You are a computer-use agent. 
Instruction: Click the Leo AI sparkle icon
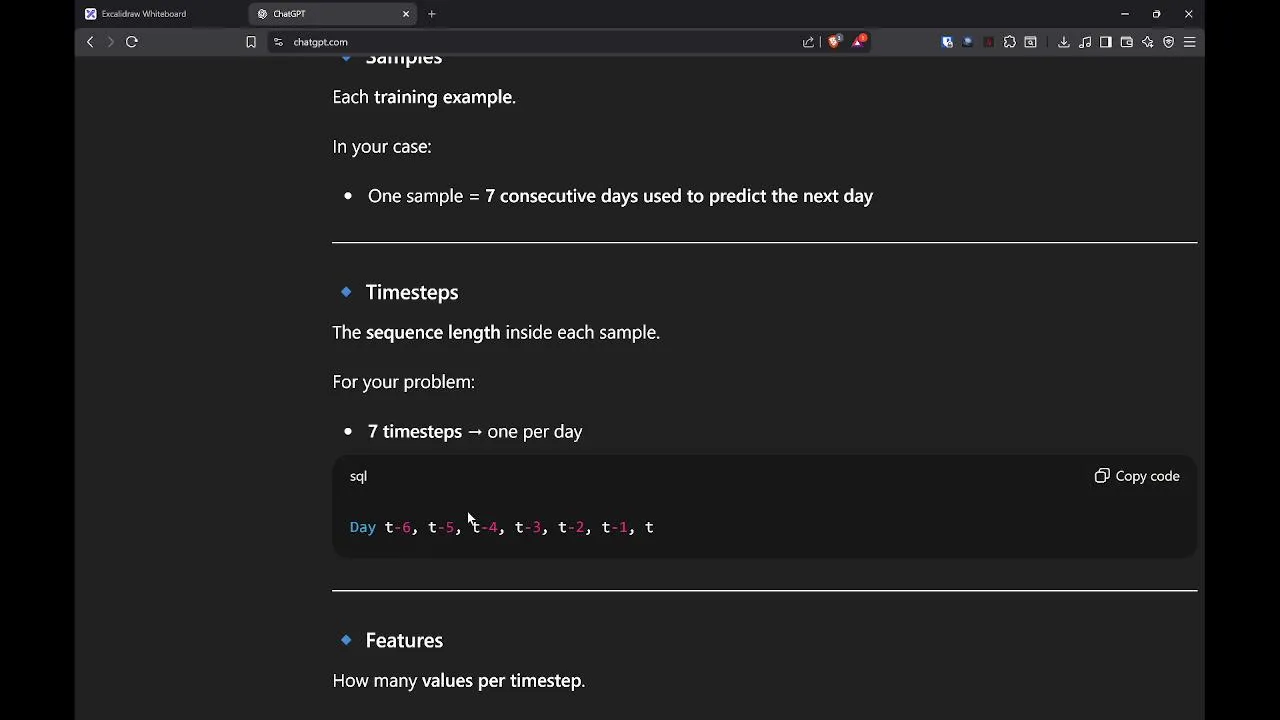[x=1148, y=42]
